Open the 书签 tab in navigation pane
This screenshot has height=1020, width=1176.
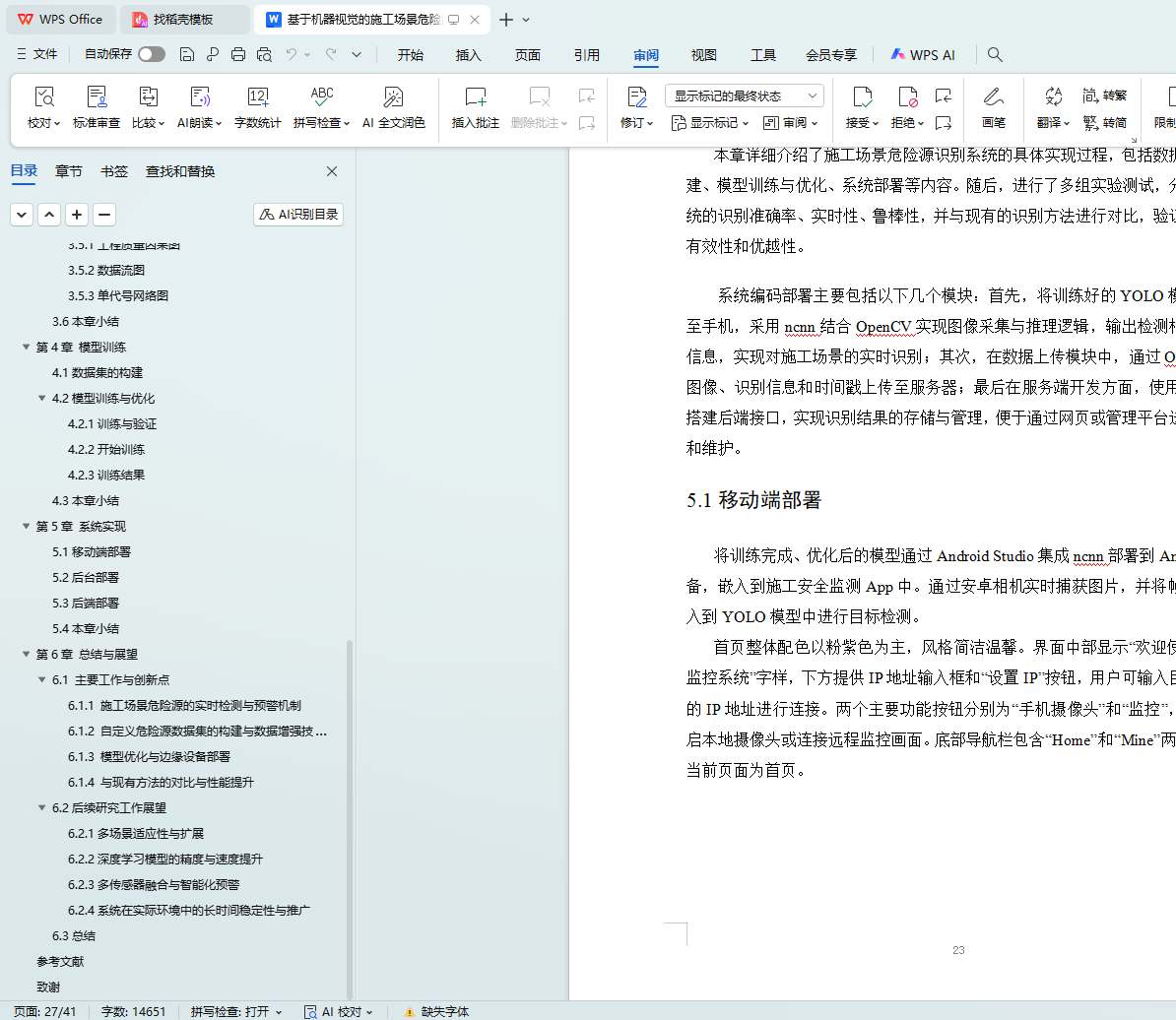pos(114,171)
